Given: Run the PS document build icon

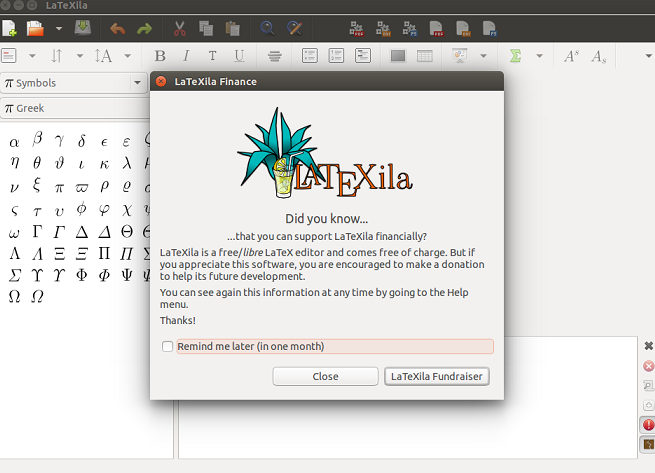Looking at the screenshot, I should [489, 28].
